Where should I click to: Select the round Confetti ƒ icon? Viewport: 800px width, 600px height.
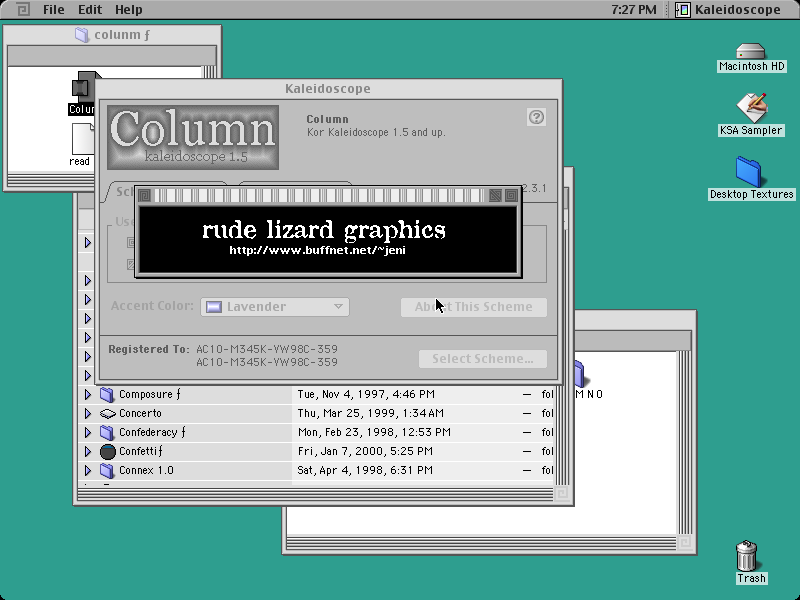(x=107, y=451)
